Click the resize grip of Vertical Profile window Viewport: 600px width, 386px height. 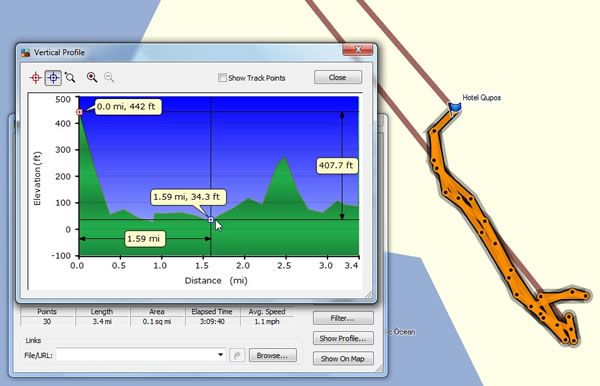[x=369, y=295]
